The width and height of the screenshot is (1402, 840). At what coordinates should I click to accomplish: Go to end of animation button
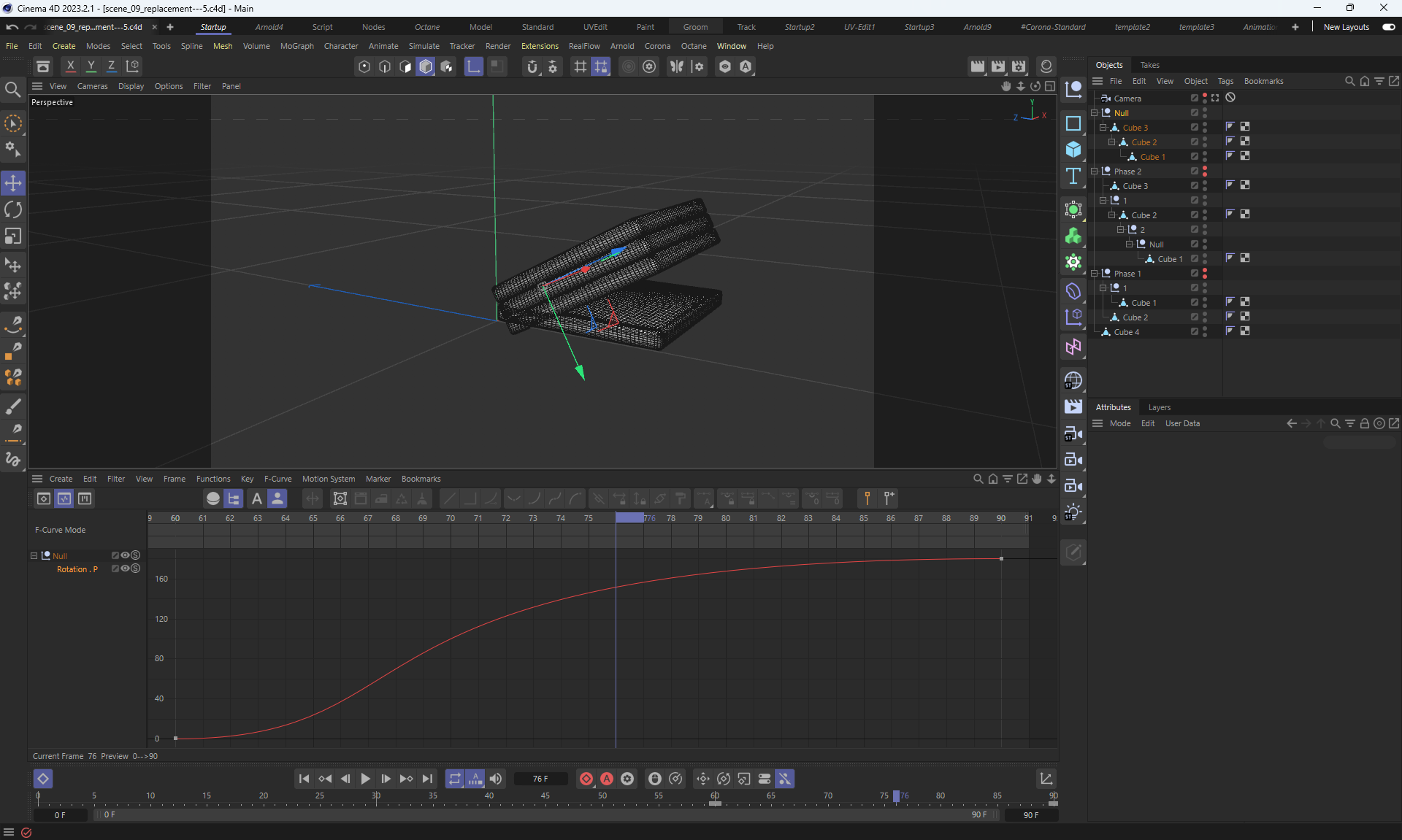pos(427,779)
